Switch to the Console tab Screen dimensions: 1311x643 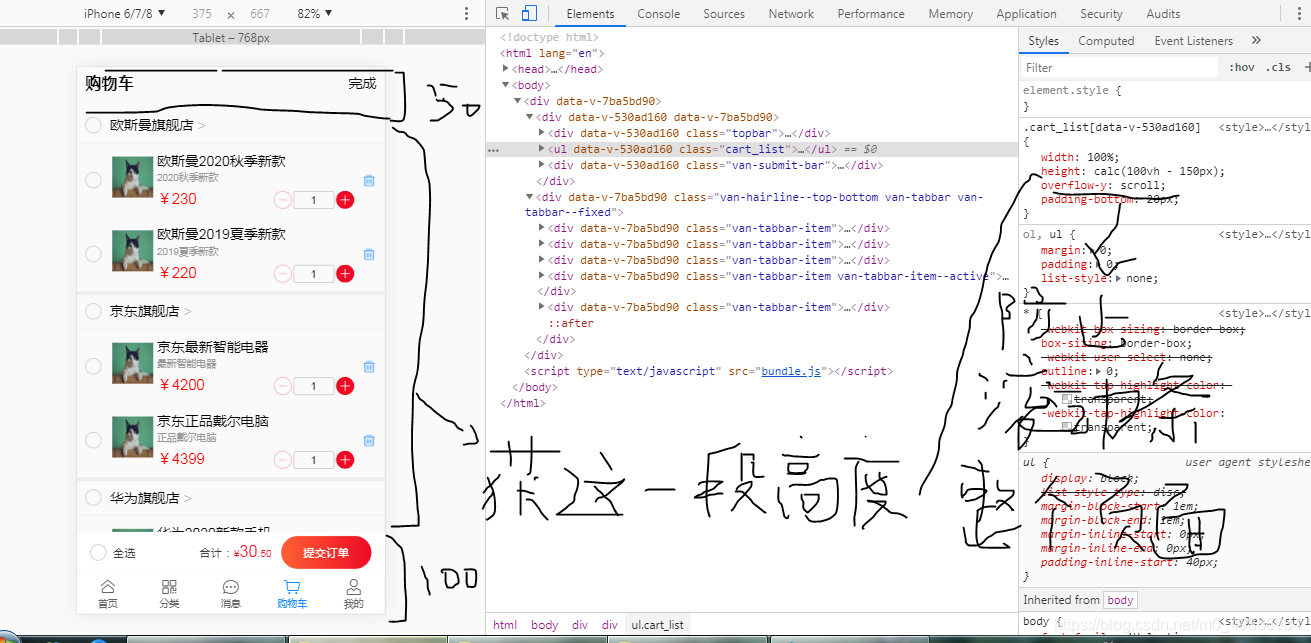tap(659, 14)
